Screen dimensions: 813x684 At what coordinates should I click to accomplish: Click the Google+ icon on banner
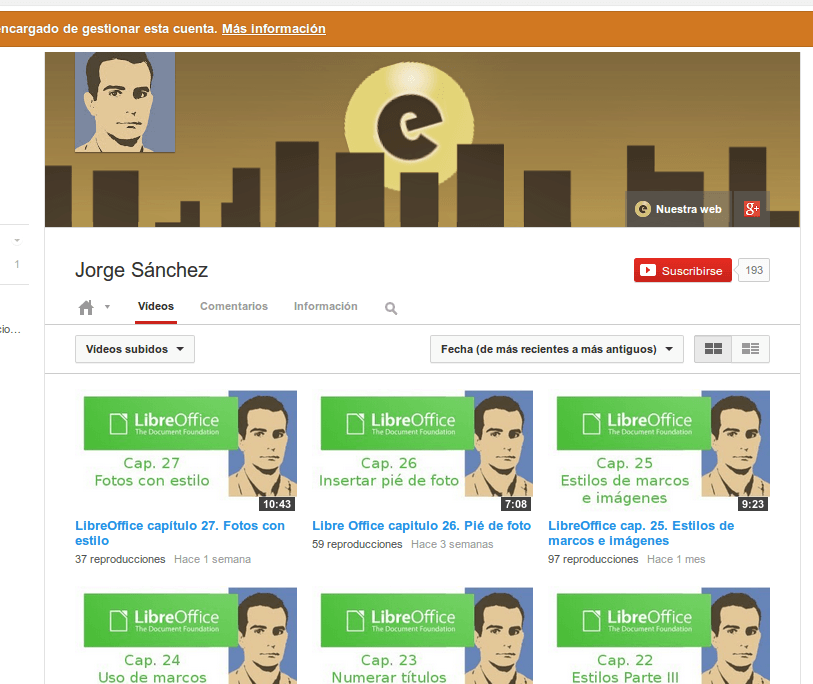[752, 209]
